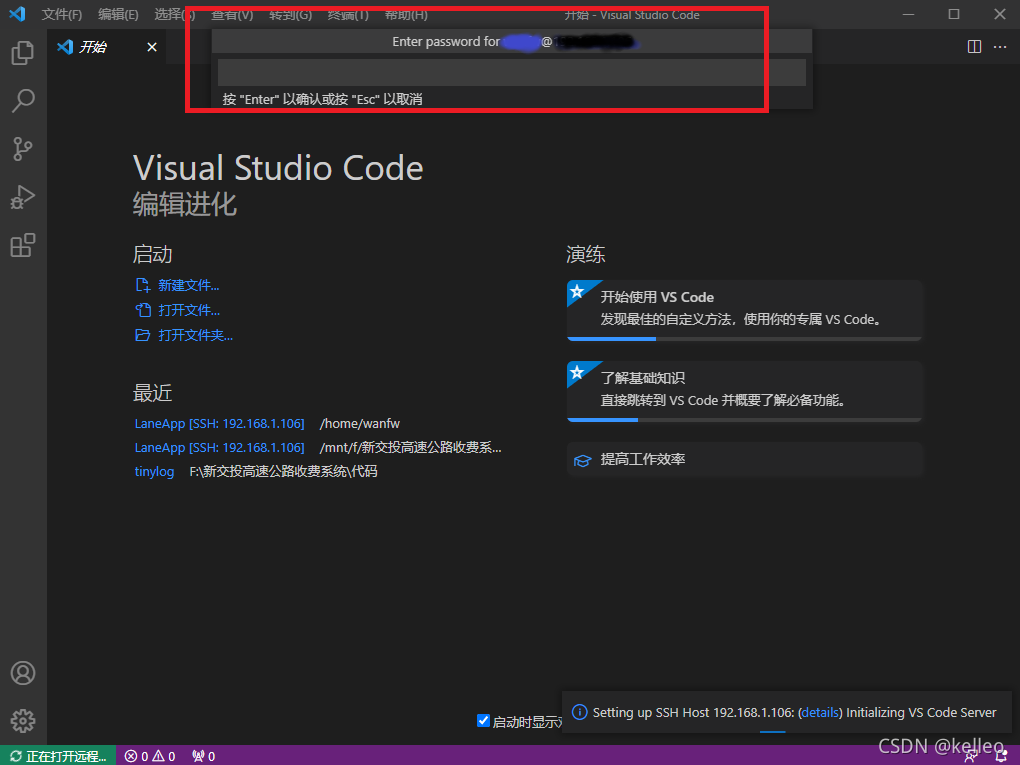
Task: Click progress bar under 了解基础知识
Action: coord(744,420)
